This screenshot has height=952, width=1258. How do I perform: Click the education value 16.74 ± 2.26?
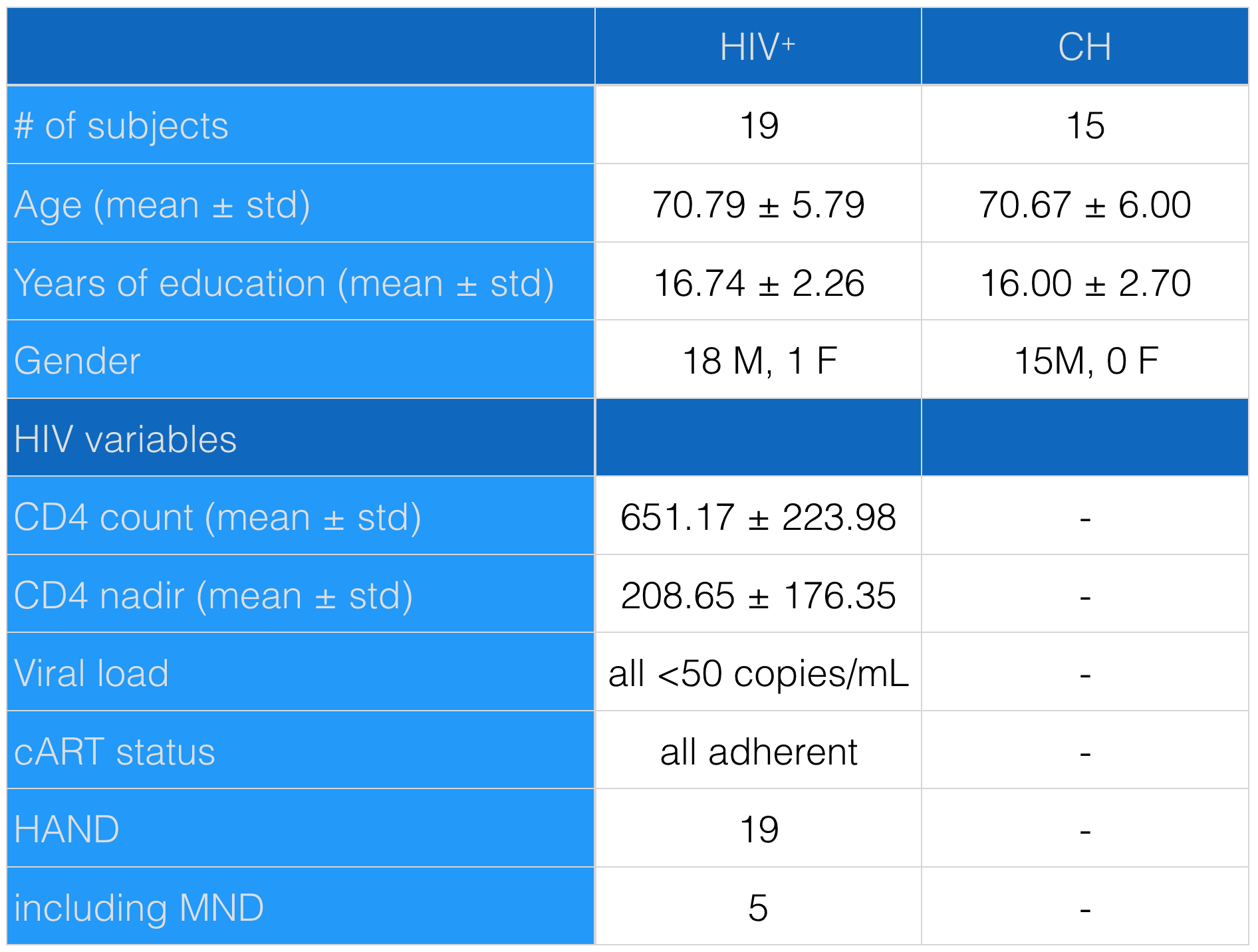(x=758, y=283)
